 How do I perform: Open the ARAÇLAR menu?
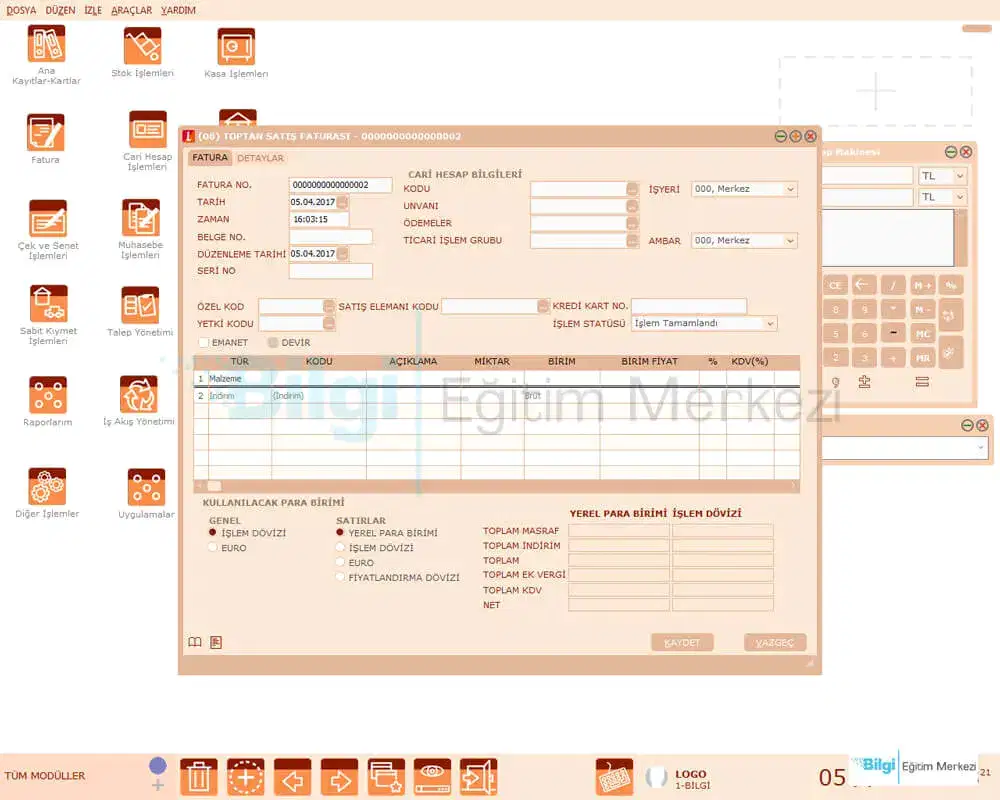[x=132, y=10]
